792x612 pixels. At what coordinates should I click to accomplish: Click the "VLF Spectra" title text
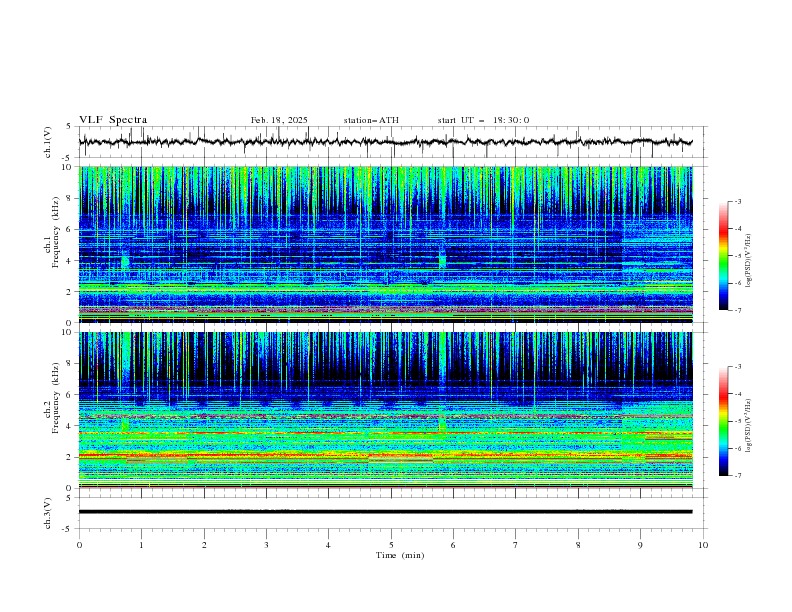tap(113, 120)
